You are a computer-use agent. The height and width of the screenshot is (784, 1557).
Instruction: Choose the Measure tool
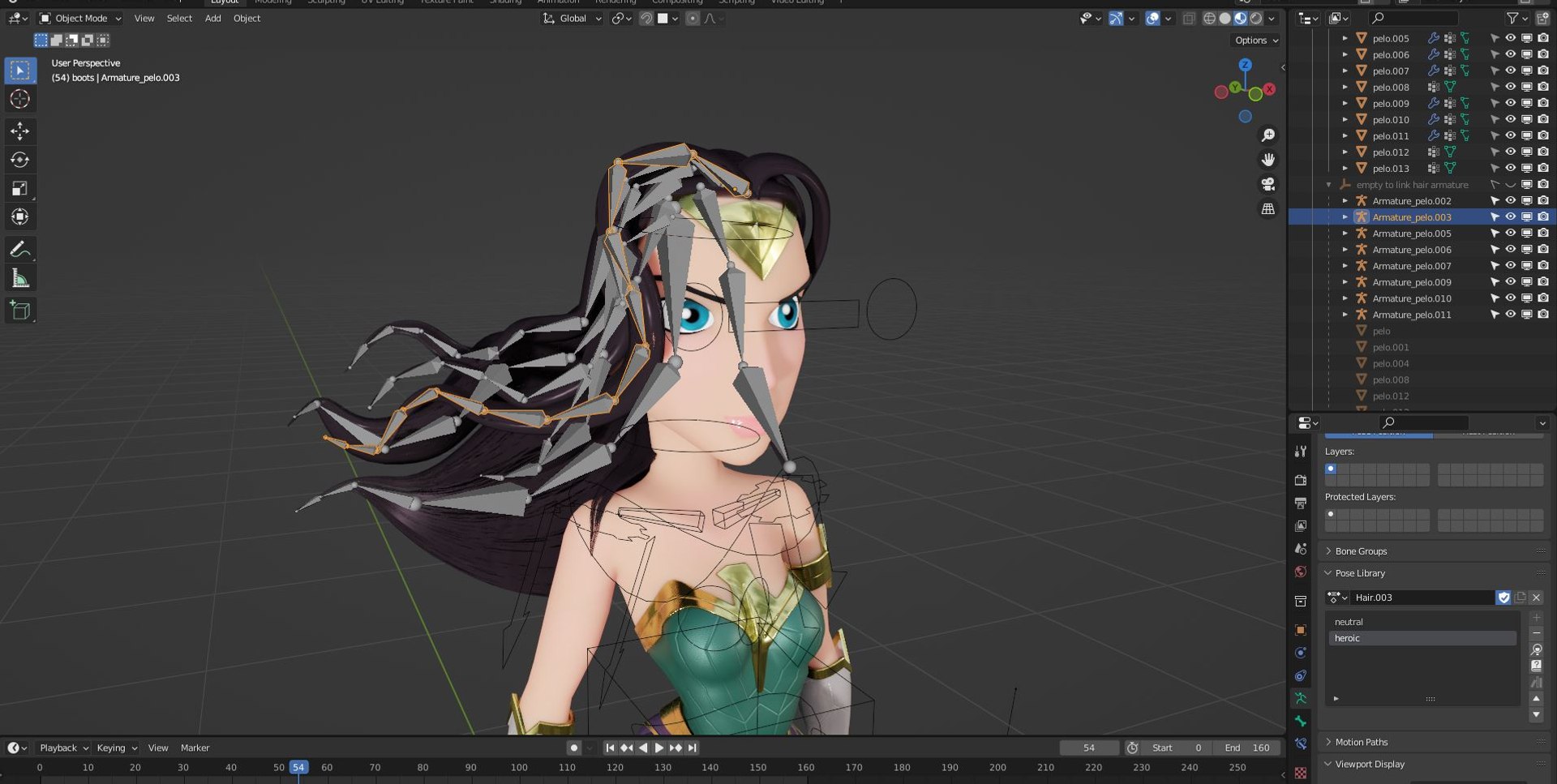click(20, 279)
